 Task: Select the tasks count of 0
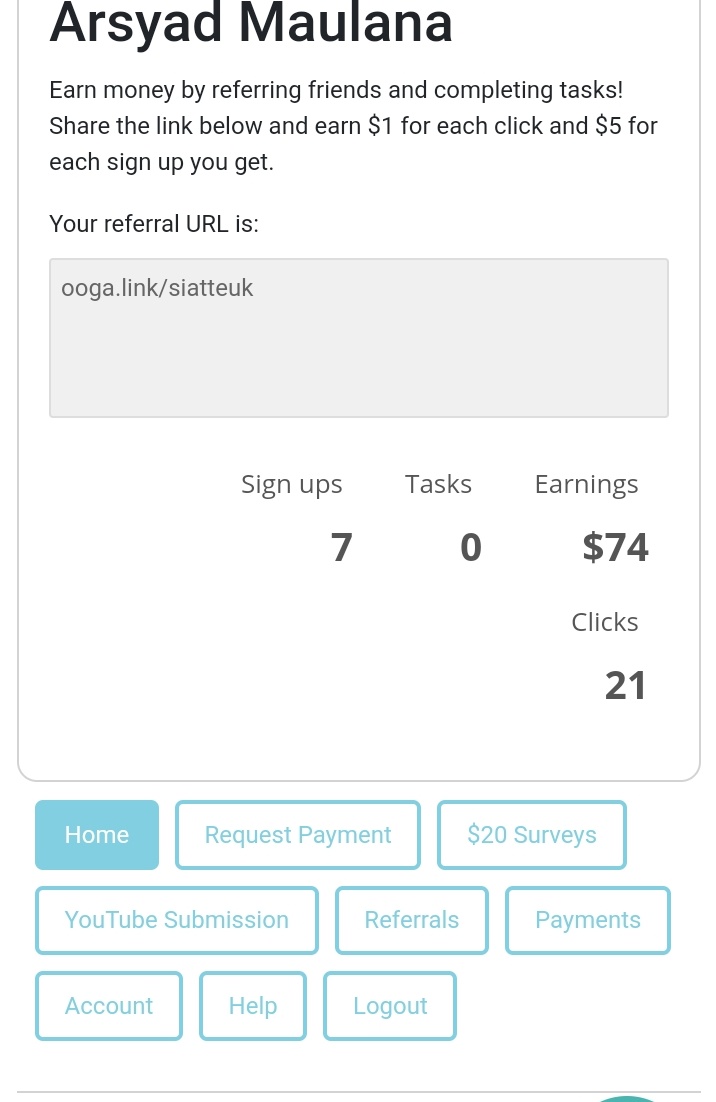click(x=471, y=547)
